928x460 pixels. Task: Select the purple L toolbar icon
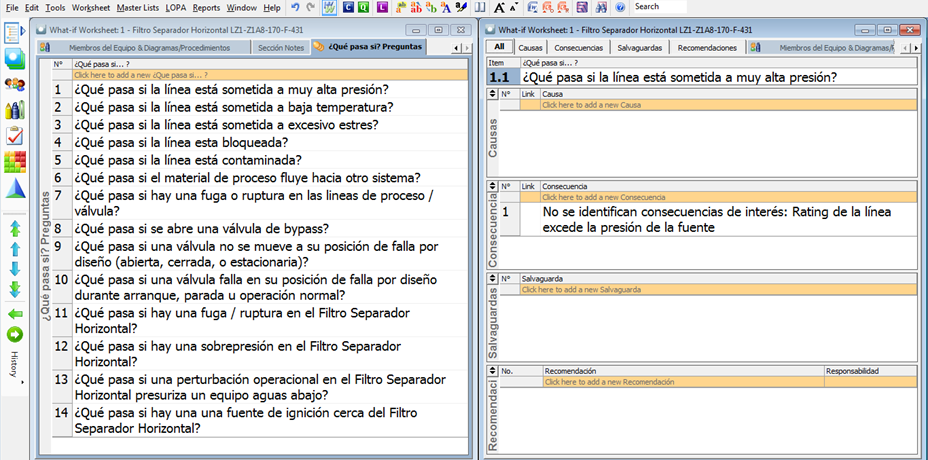(383, 8)
